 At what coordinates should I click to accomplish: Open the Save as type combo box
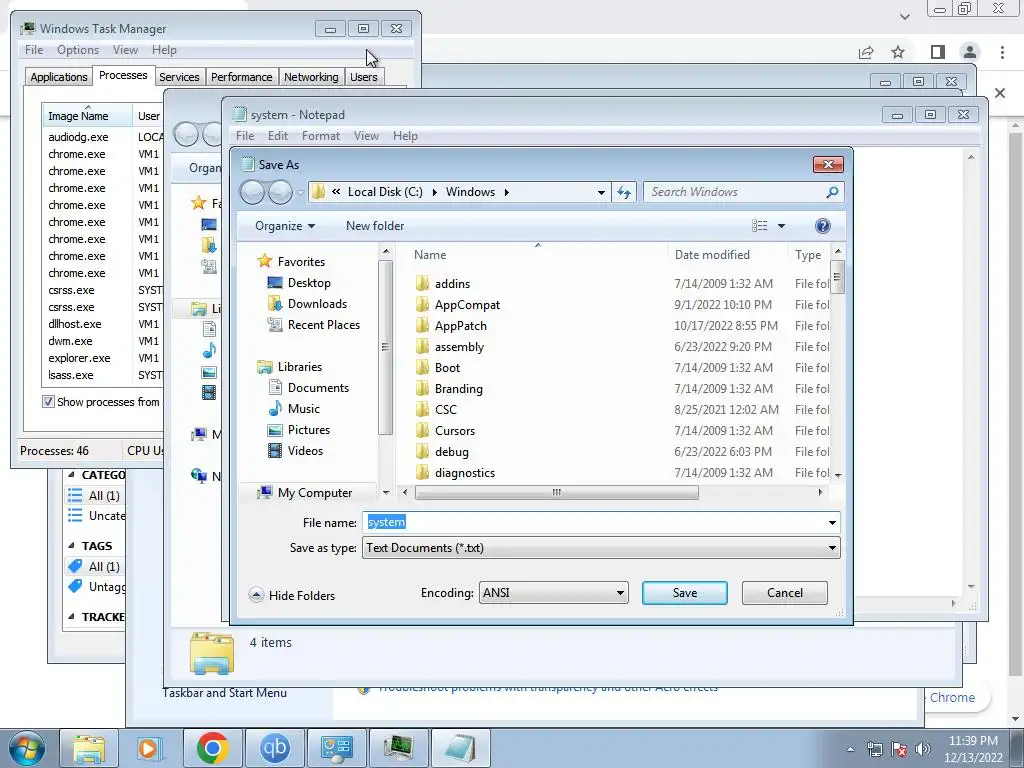601,548
